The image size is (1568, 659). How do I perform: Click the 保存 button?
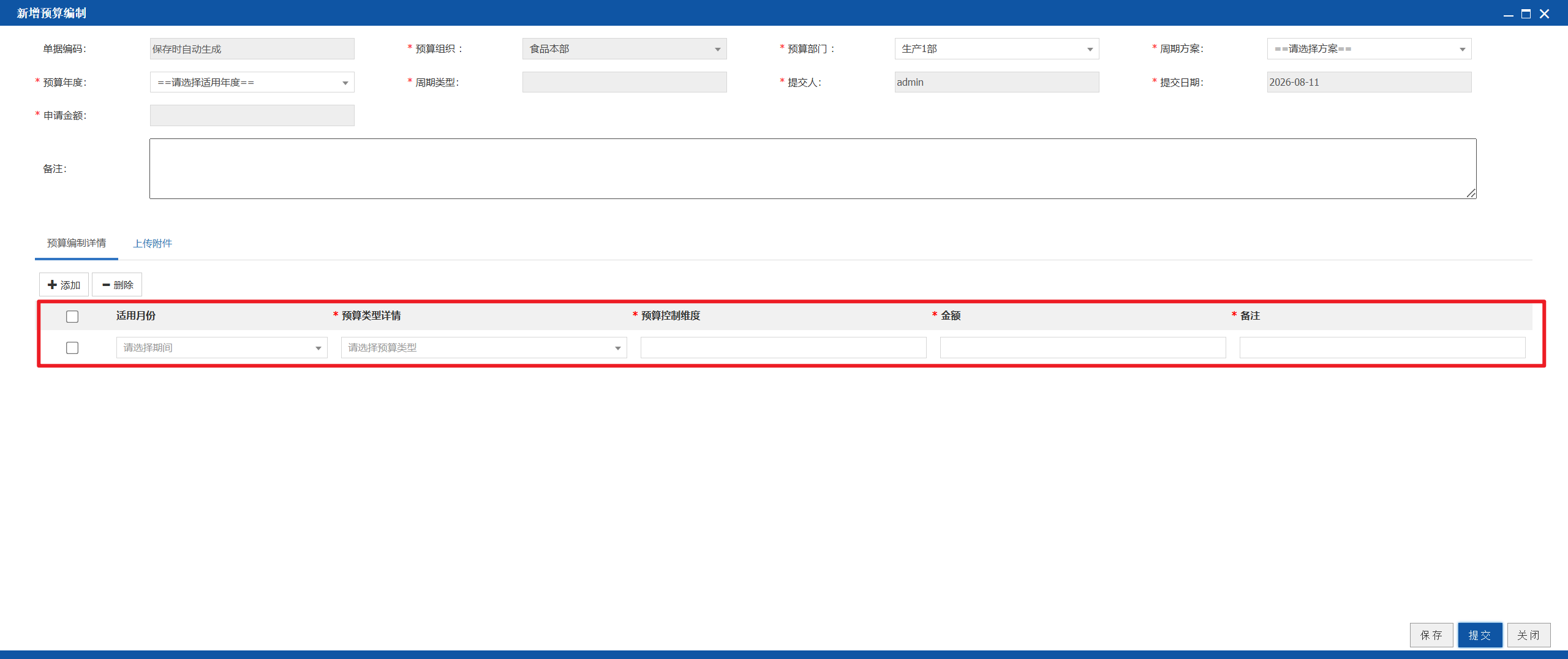1431,635
